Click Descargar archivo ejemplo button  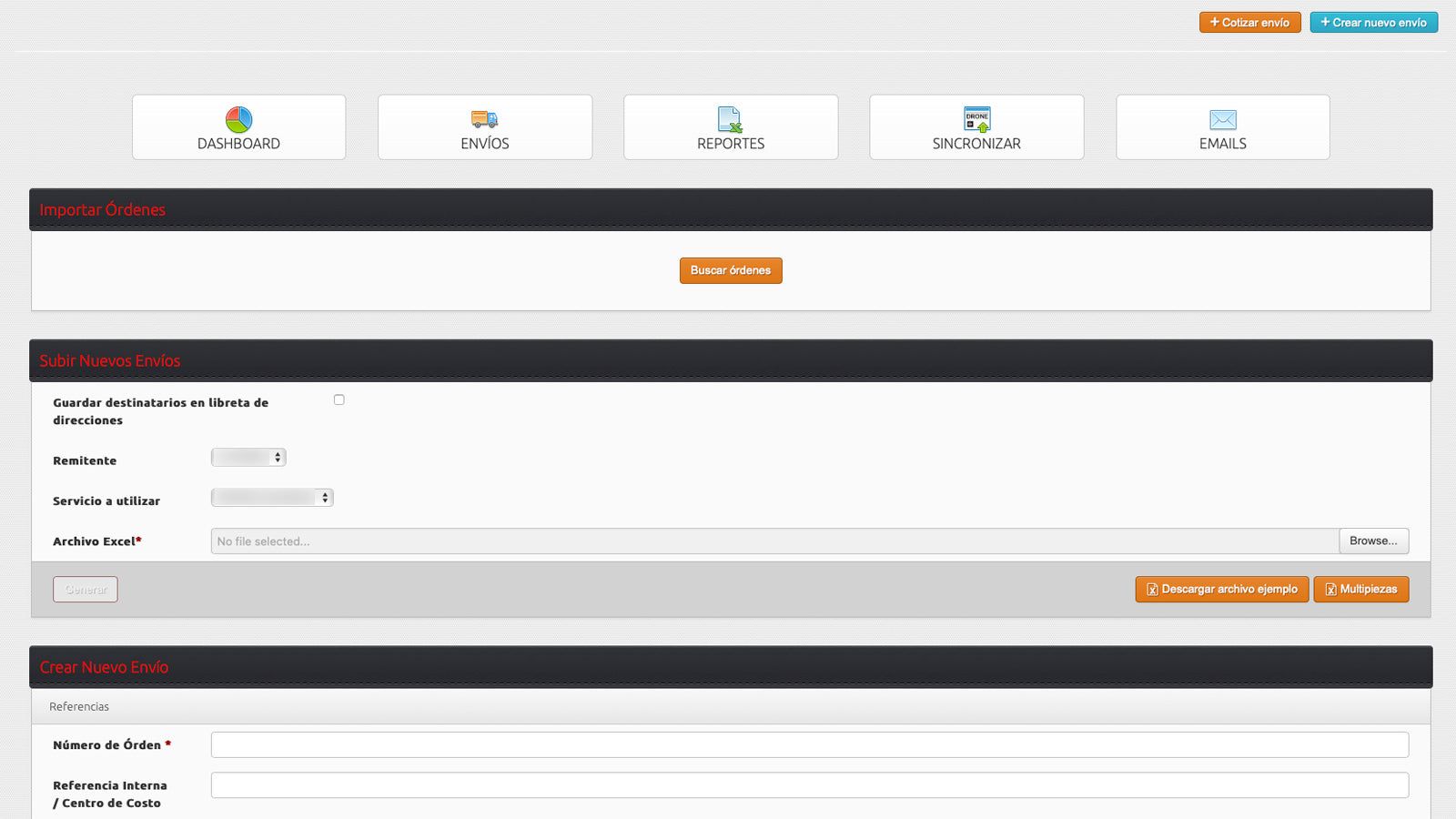1222,590
